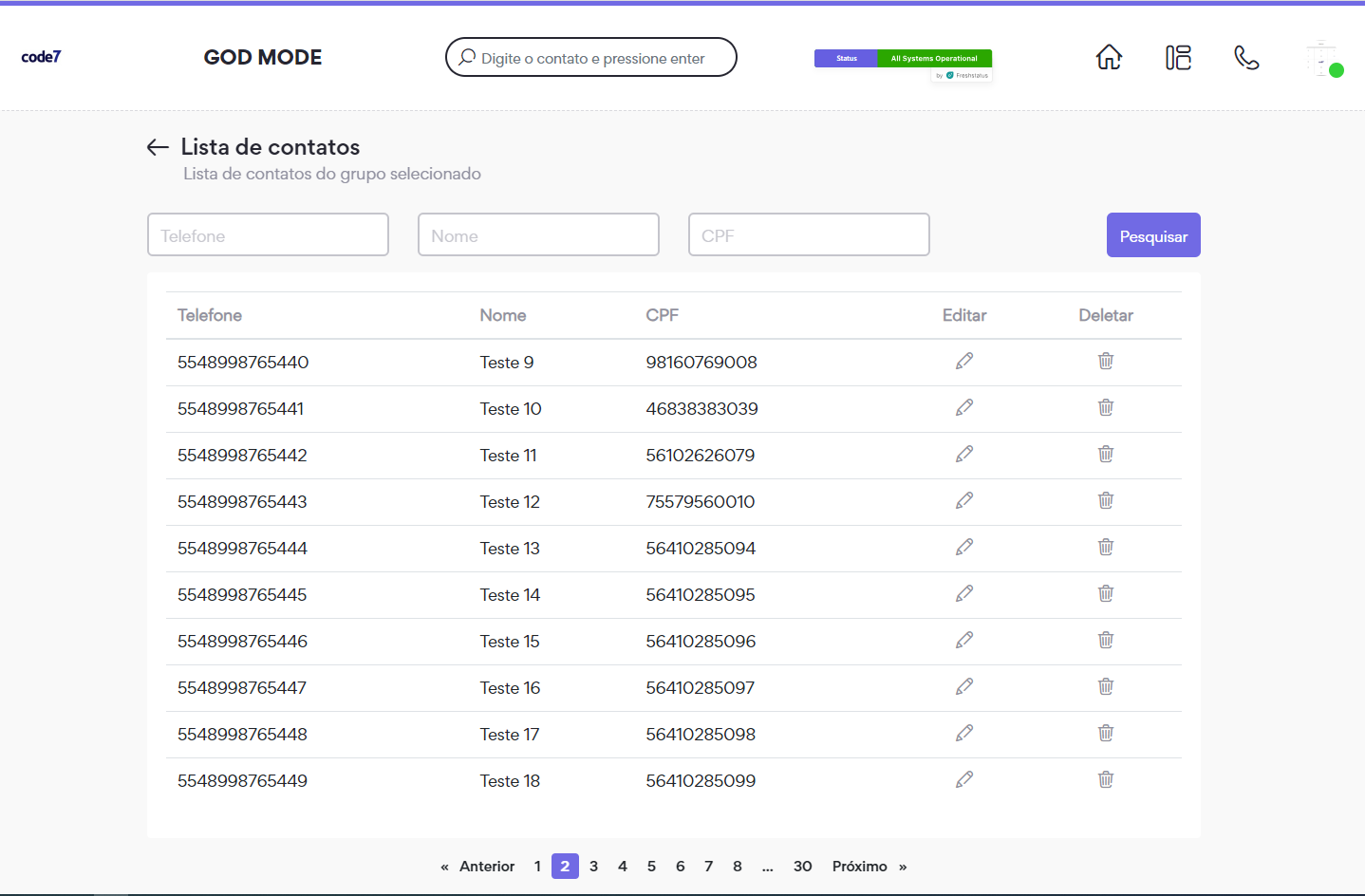Click the top contact search box
The height and width of the screenshot is (896, 1365).
pyautogui.click(x=591, y=57)
